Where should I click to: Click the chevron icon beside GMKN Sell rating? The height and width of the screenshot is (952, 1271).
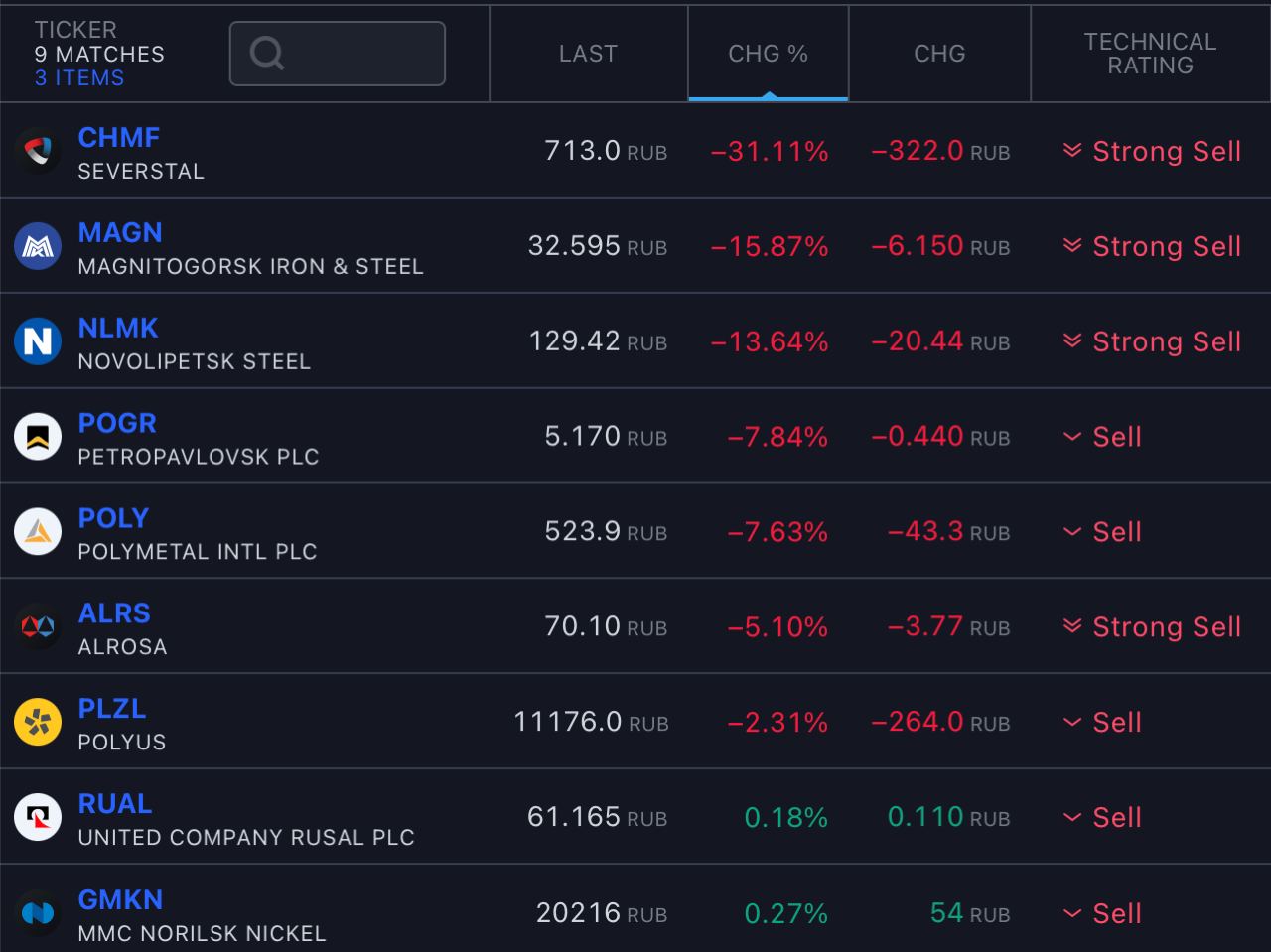(1072, 913)
